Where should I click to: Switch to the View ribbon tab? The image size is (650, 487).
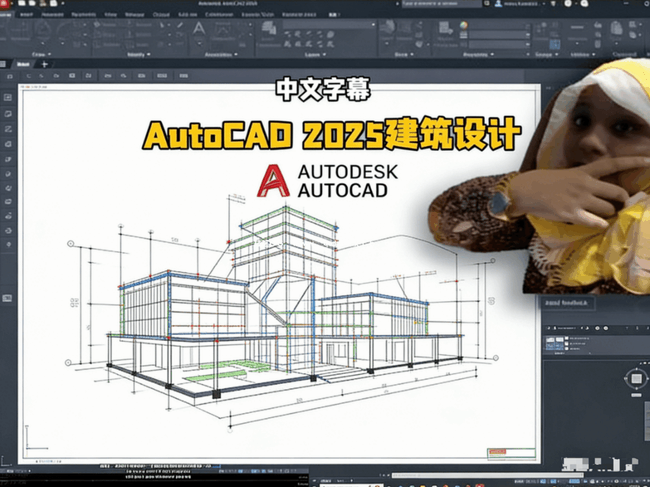[110, 15]
